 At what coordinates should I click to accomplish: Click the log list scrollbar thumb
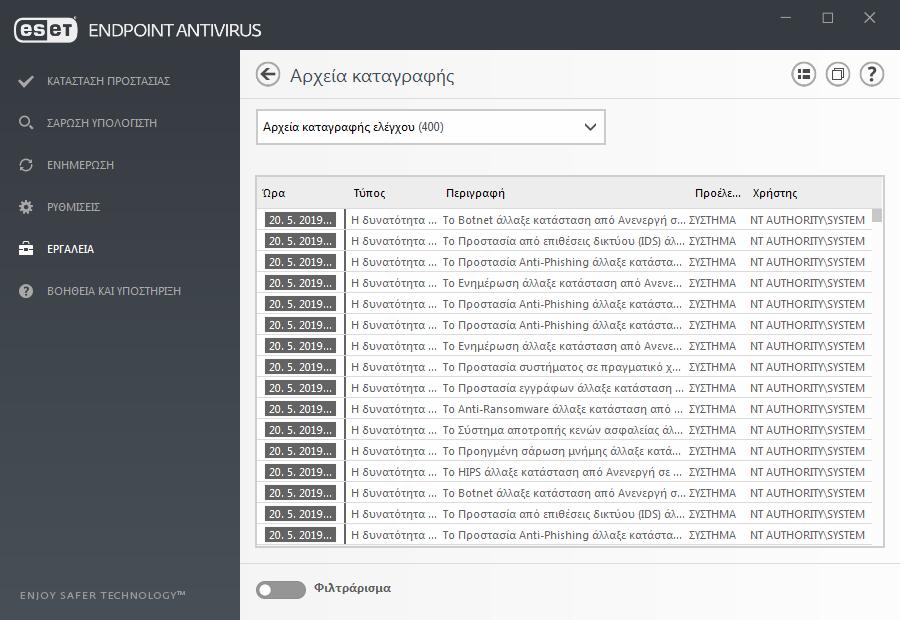[876, 215]
